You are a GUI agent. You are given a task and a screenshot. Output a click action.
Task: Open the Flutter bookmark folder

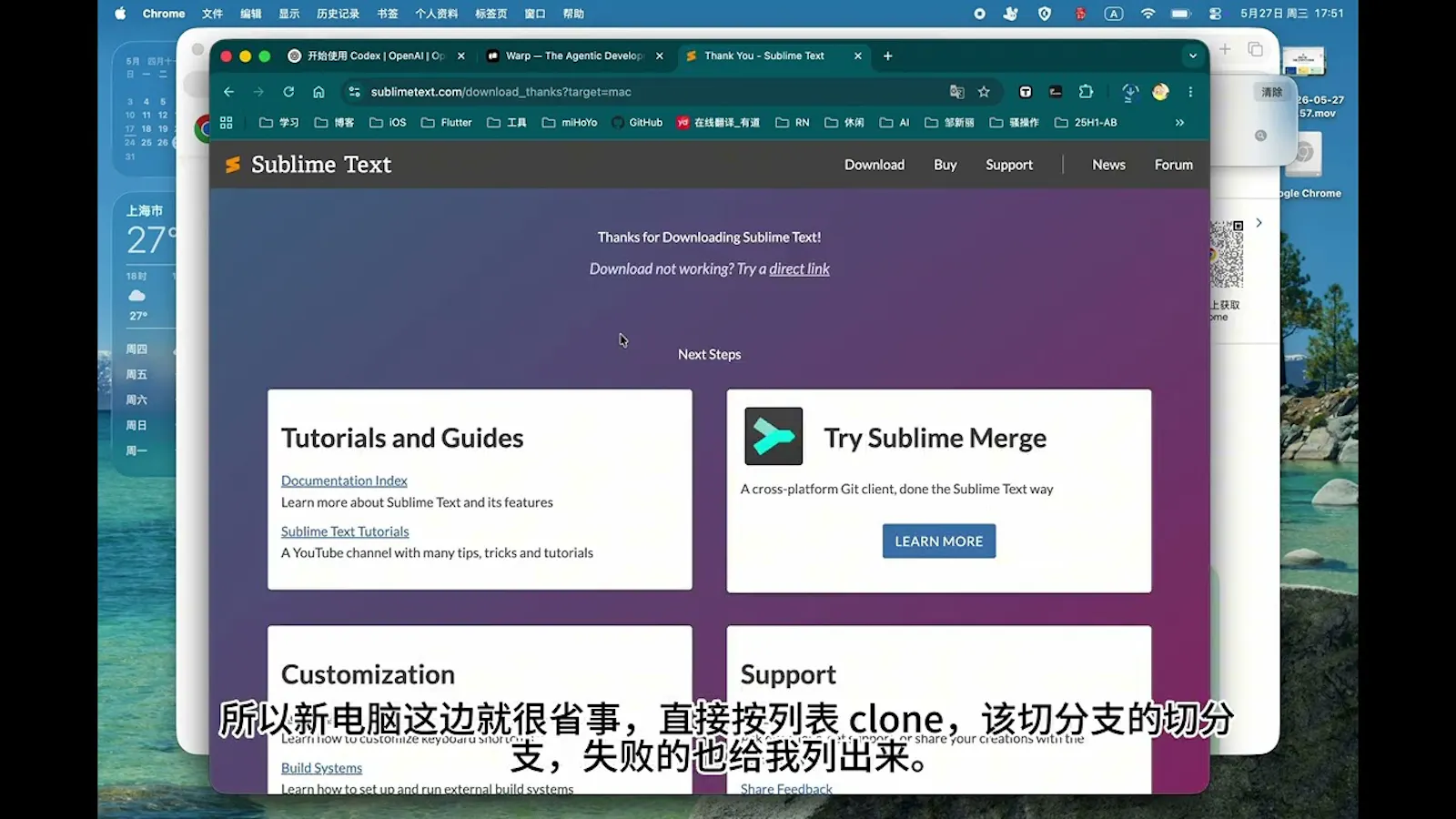446,122
